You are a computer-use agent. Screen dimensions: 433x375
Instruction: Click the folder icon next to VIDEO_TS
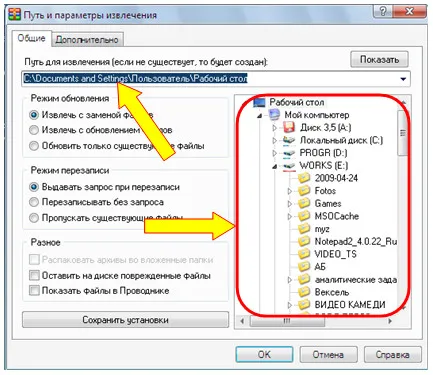coord(304,254)
